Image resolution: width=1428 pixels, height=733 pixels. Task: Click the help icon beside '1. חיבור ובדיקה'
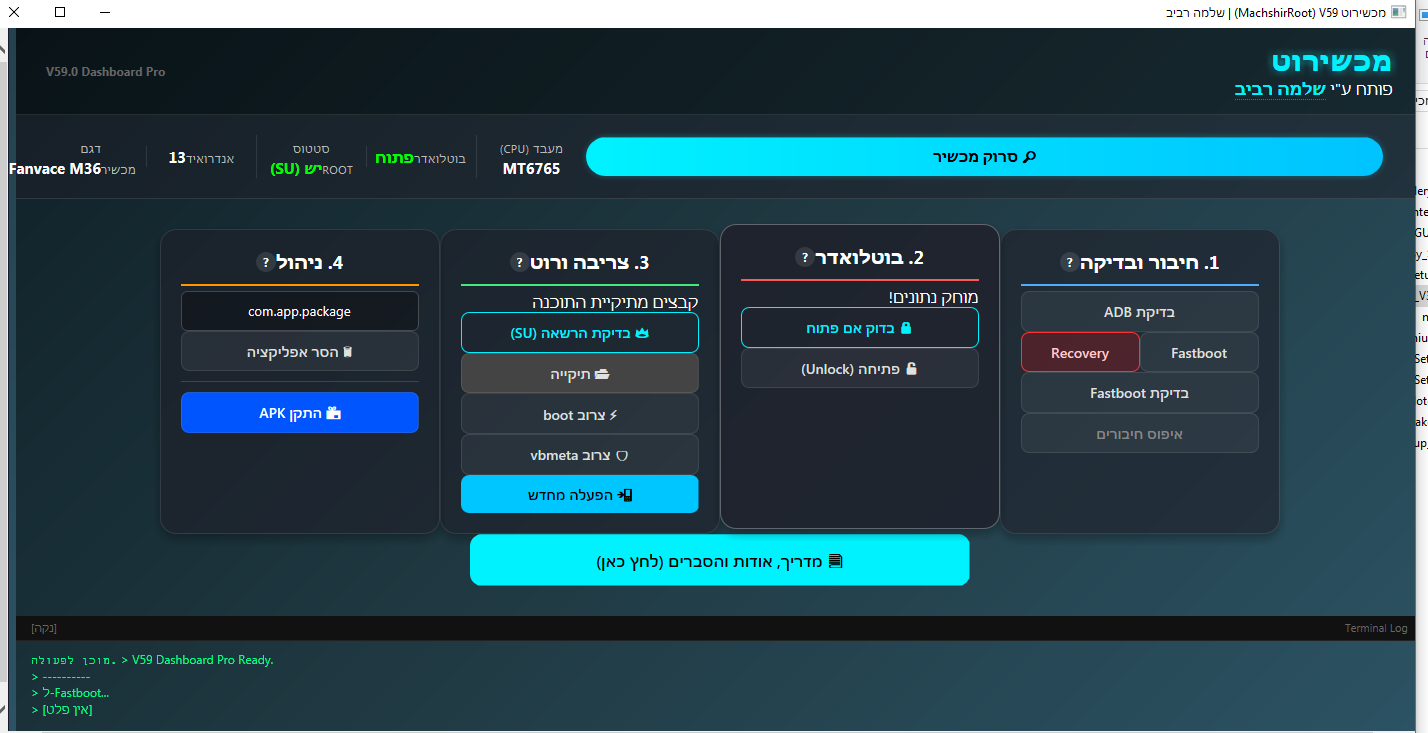(x=1070, y=263)
